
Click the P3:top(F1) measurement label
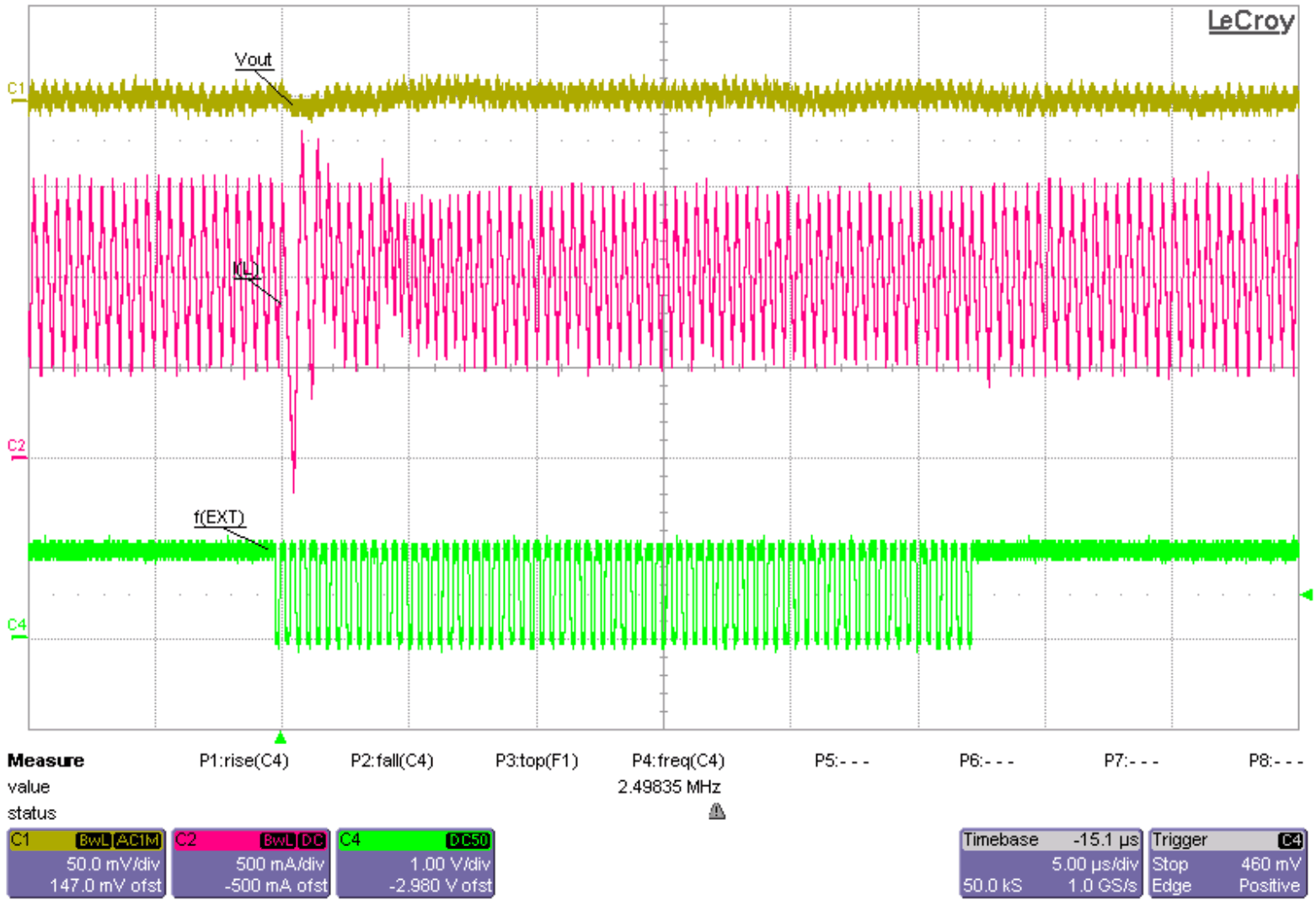pos(537,761)
